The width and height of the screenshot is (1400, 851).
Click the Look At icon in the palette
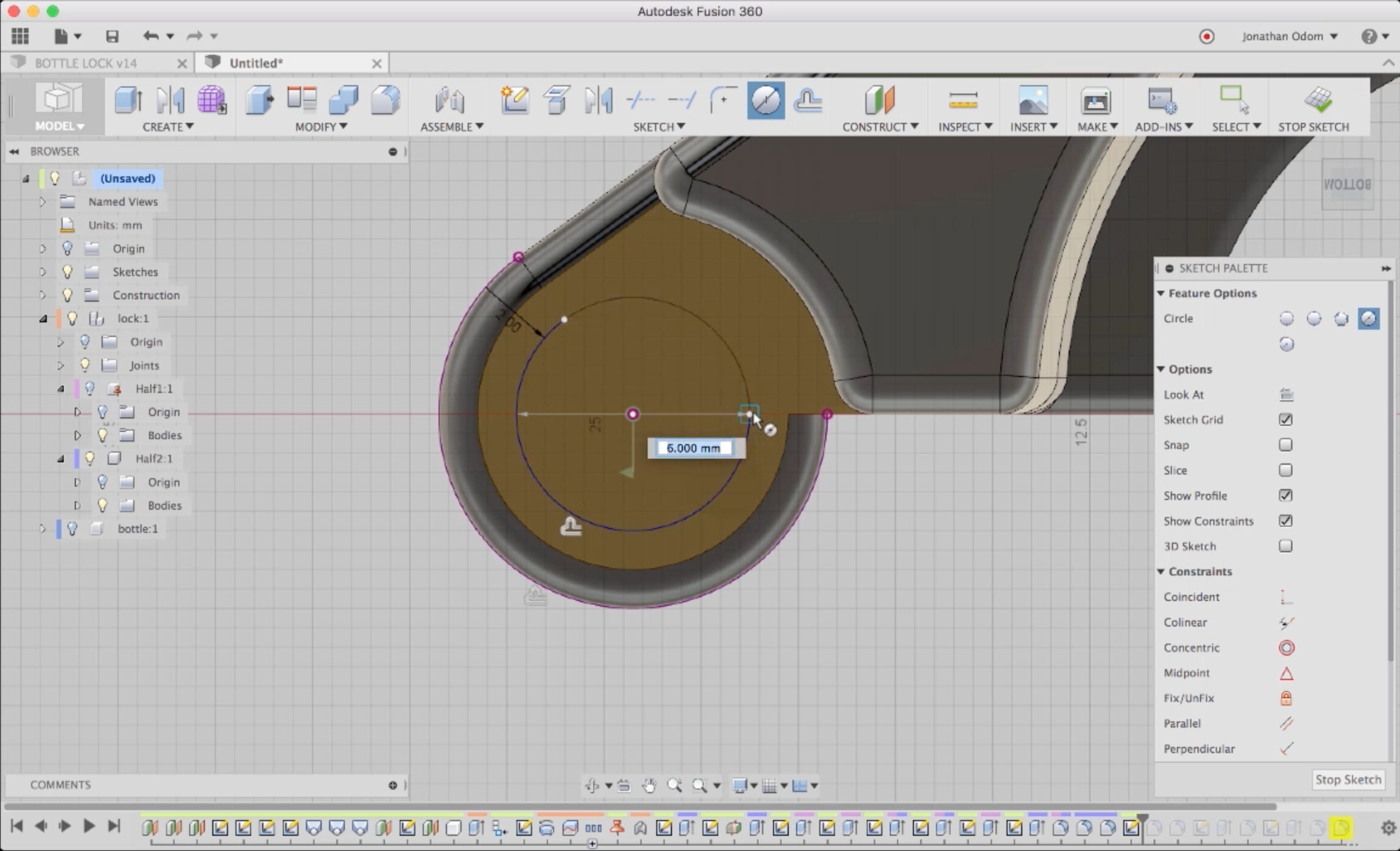coord(1286,394)
